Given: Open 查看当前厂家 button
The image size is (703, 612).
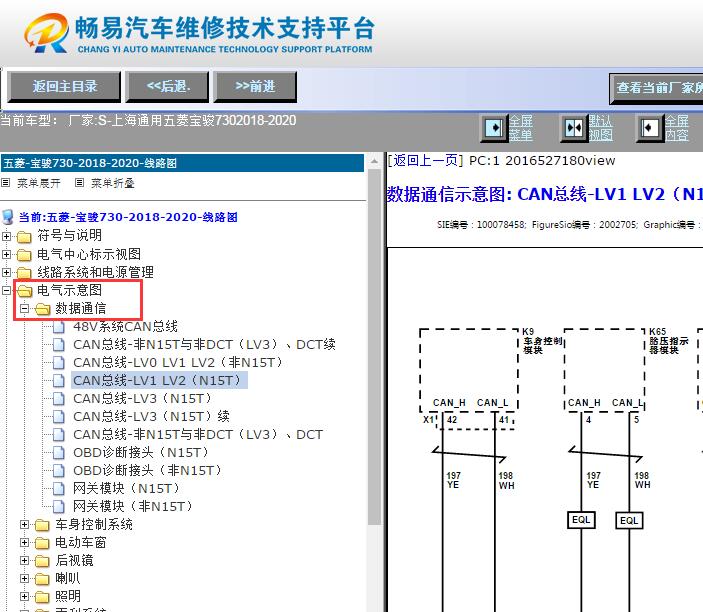Looking at the screenshot, I should 656,88.
